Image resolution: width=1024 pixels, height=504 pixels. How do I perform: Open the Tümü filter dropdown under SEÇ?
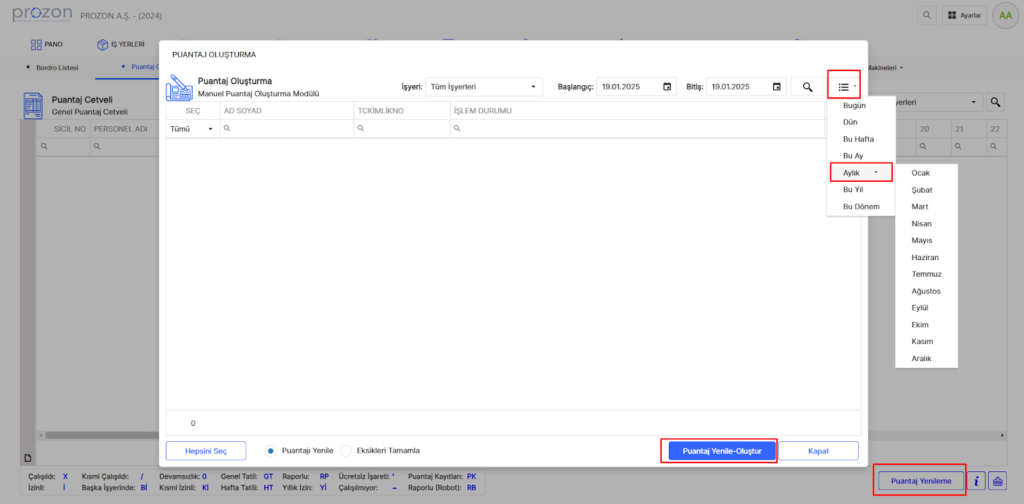(x=192, y=129)
